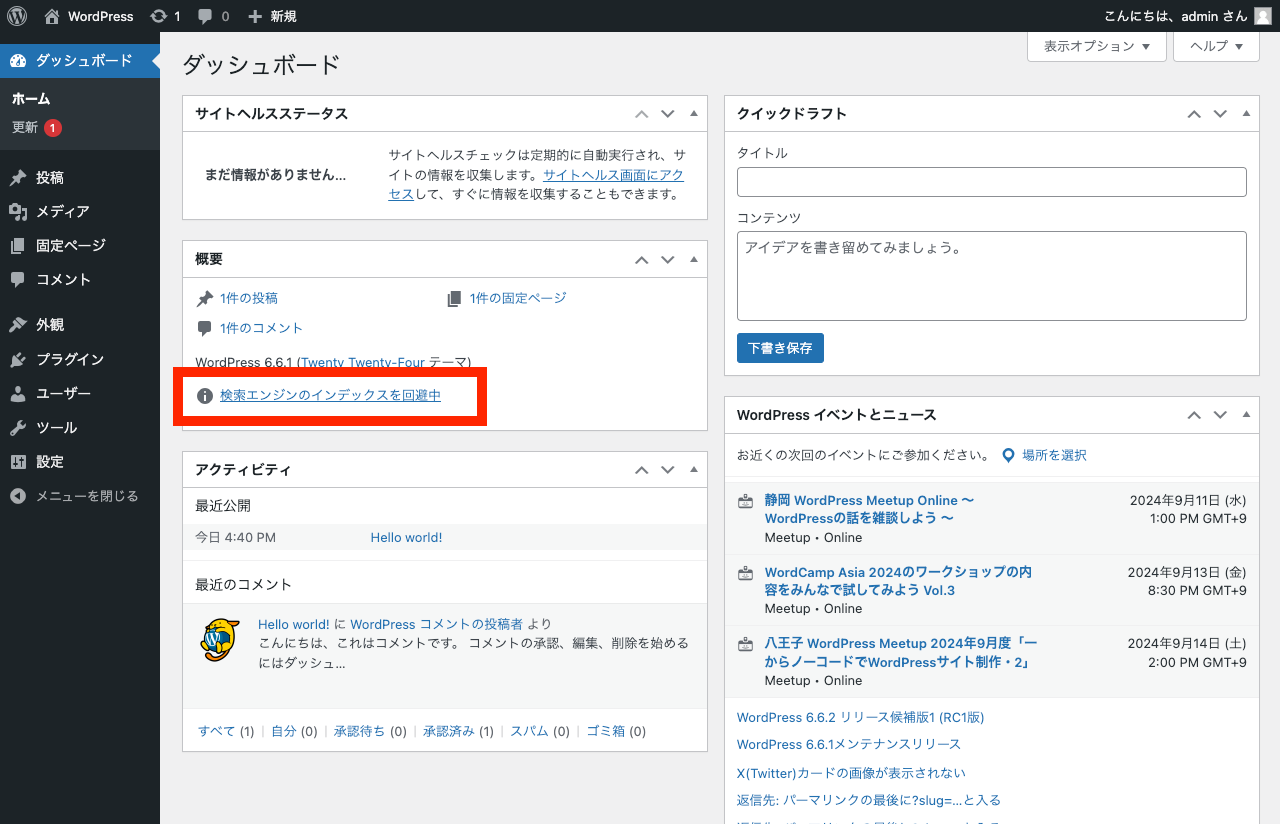
Task: Move アクティビティ panel down
Action: click(x=668, y=470)
